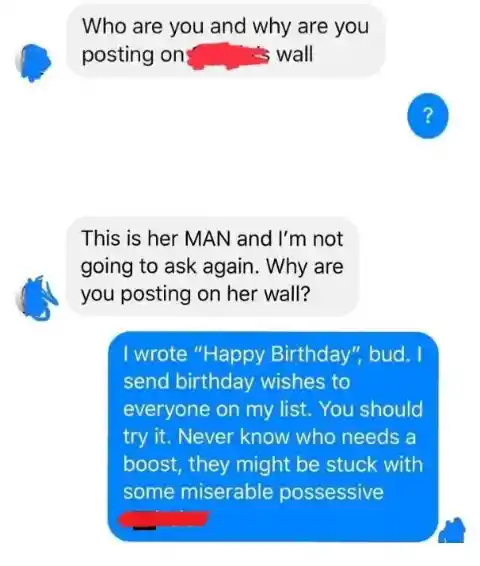Click 'boost, they might be stuck with' line
This screenshot has width=480, height=566.
pos(273,464)
